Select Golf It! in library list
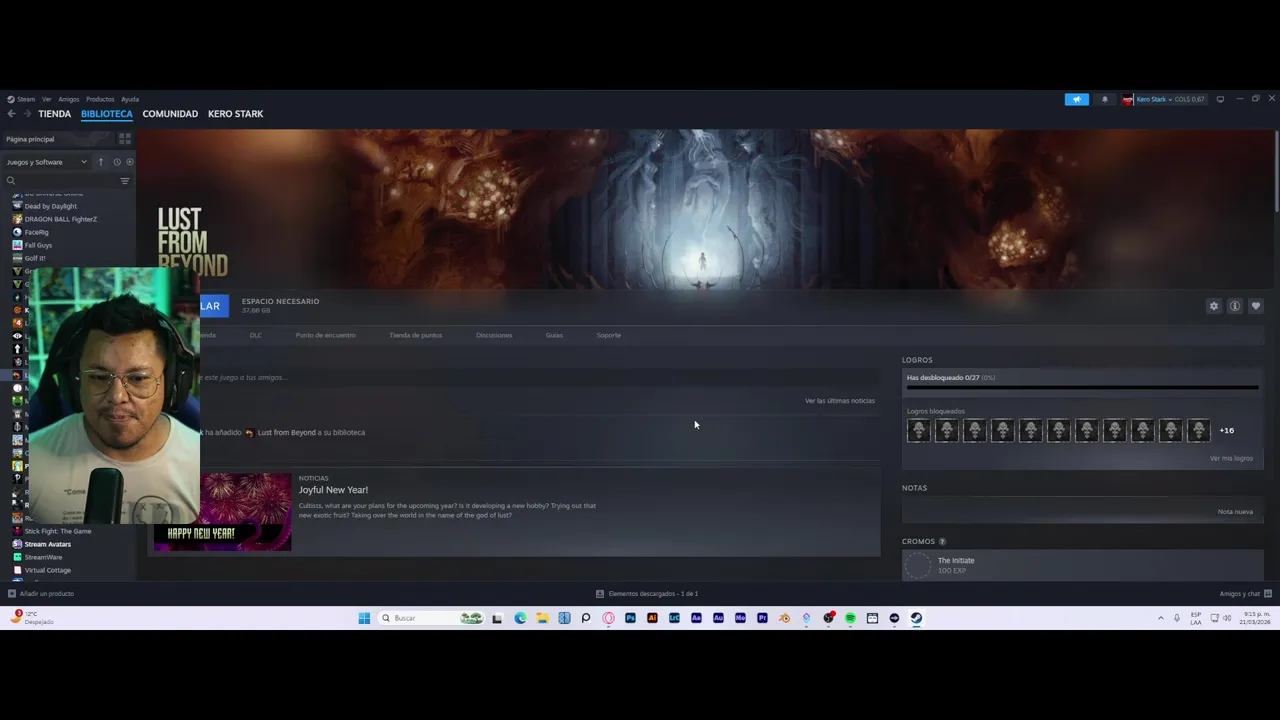1280x720 pixels. click(34, 258)
